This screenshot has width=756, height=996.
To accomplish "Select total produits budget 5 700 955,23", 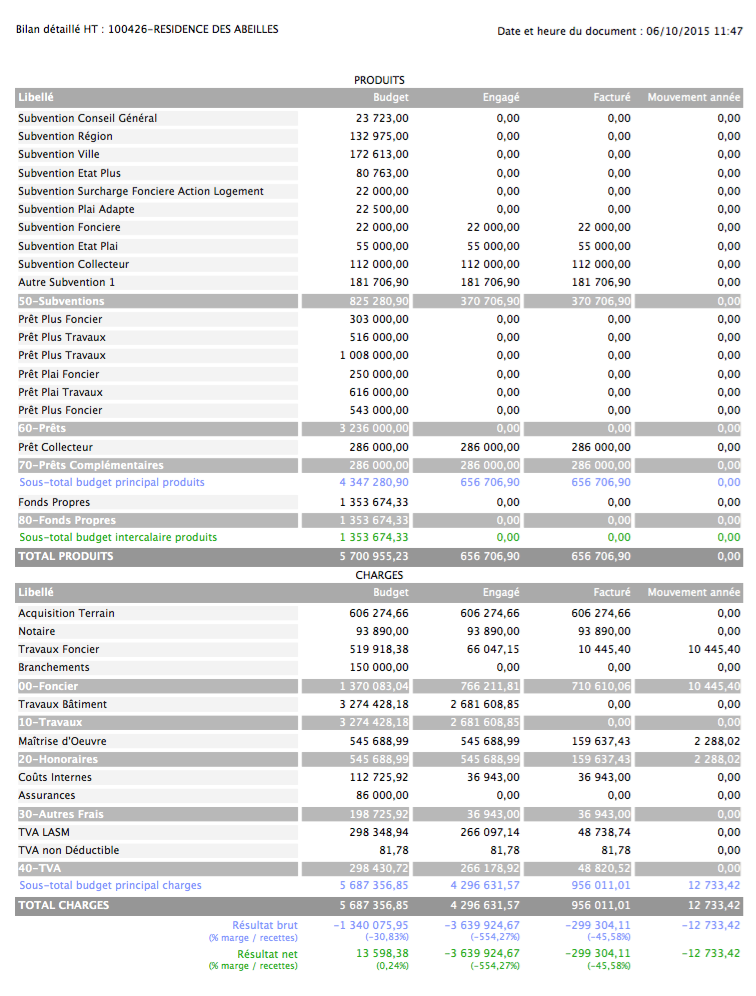I will (x=374, y=556).
